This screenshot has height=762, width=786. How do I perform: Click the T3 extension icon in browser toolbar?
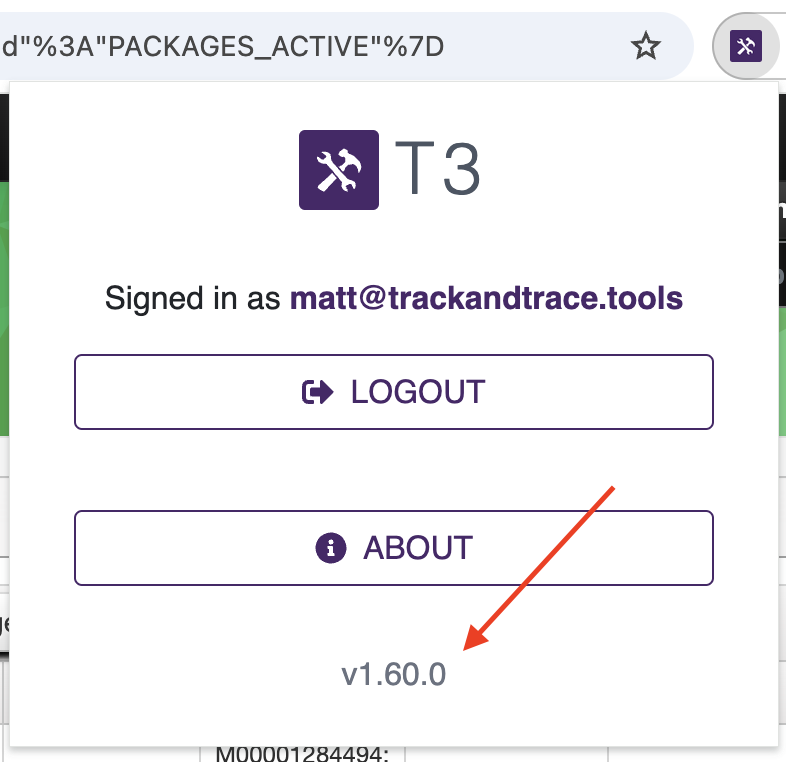tap(746, 45)
